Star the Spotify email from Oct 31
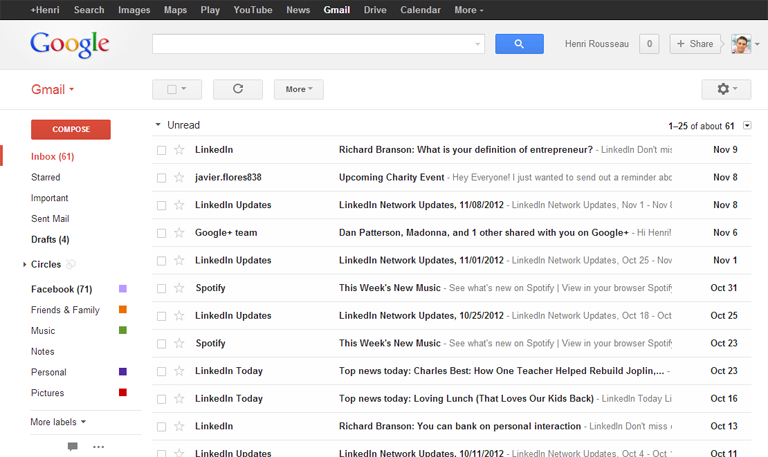768x457 pixels. tap(179, 288)
